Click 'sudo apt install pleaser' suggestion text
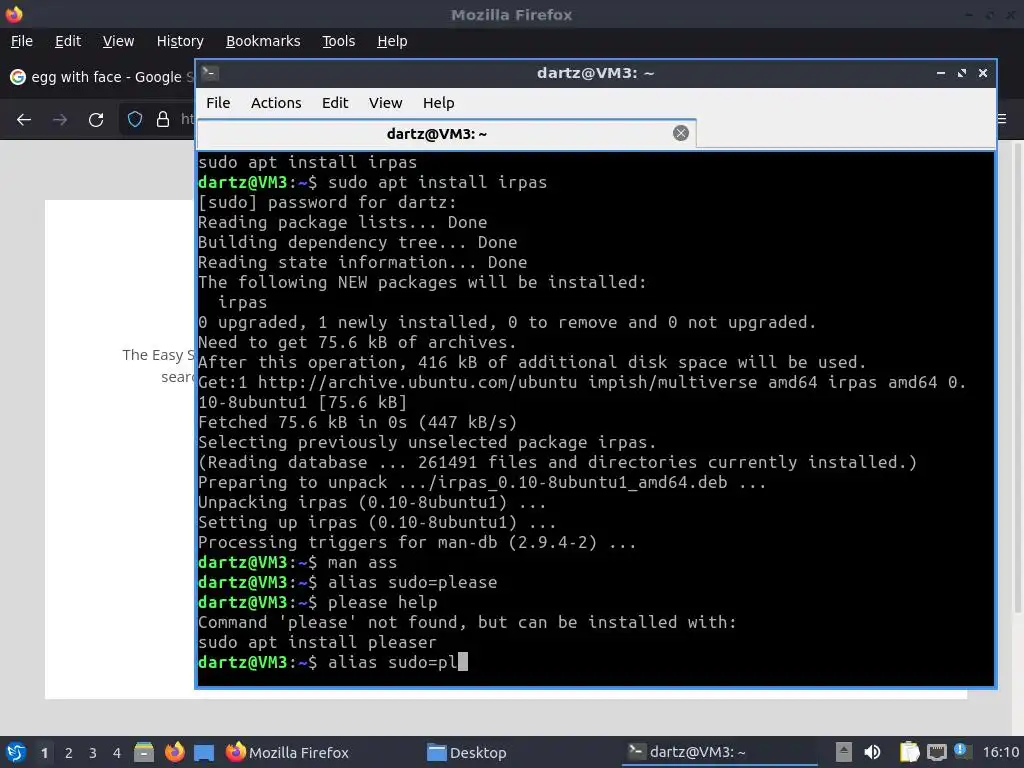The width and height of the screenshot is (1024, 768). pyautogui.click(x=317, y=643)
